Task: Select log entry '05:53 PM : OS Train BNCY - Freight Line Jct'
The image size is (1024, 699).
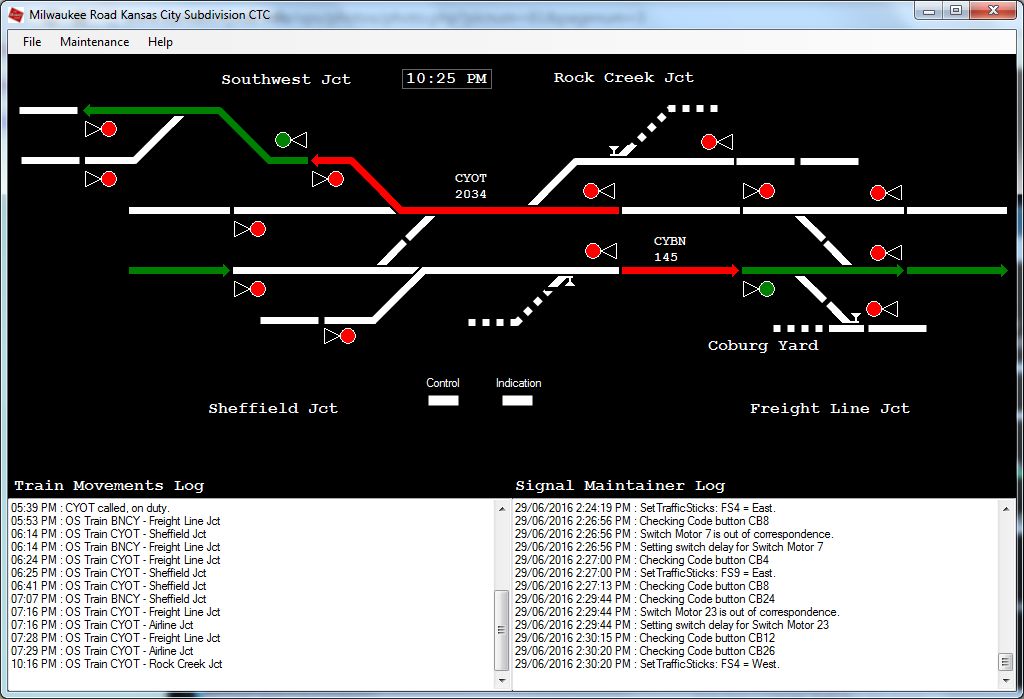Action: 116,521
